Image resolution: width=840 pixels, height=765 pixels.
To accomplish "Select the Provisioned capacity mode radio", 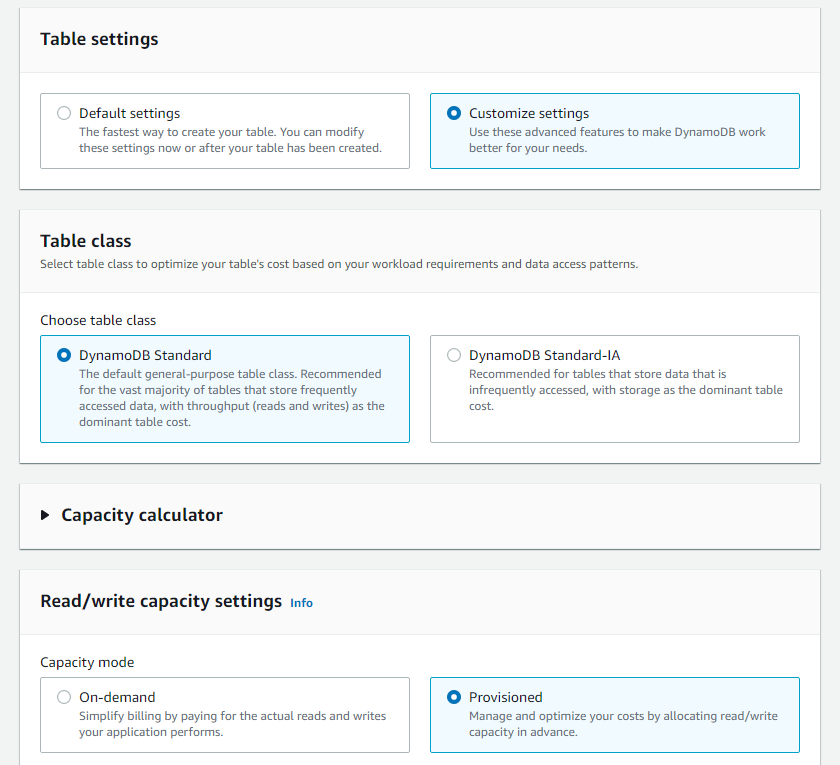I will (x=454, y=697).
